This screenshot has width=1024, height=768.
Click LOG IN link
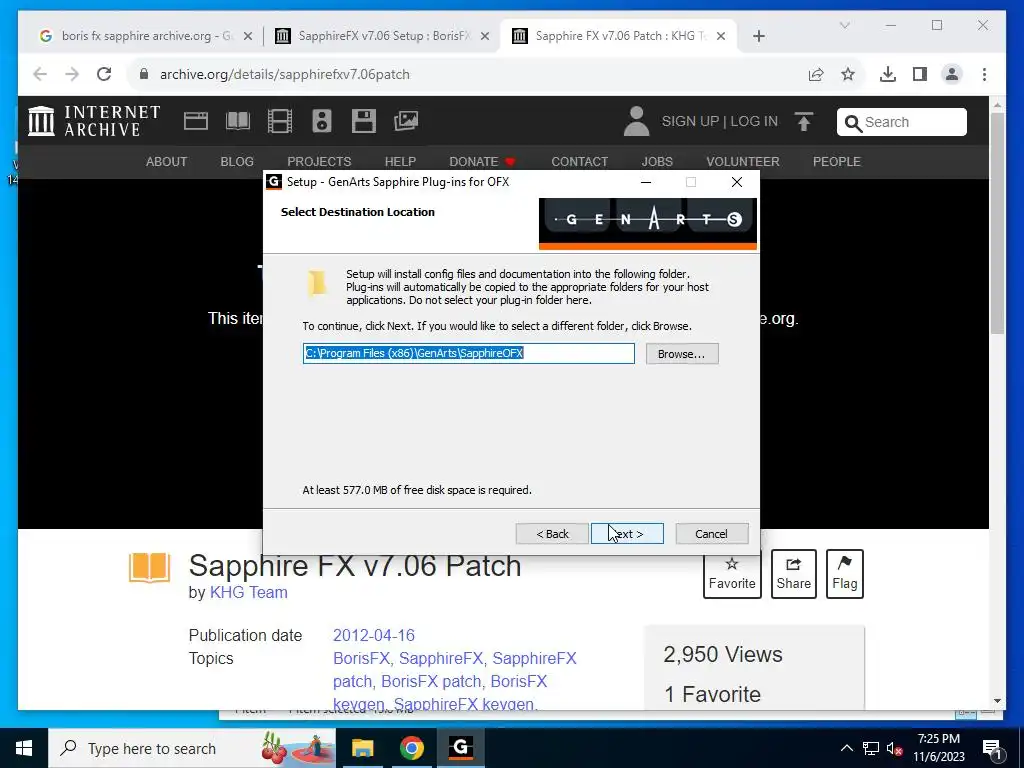point(754,121)
